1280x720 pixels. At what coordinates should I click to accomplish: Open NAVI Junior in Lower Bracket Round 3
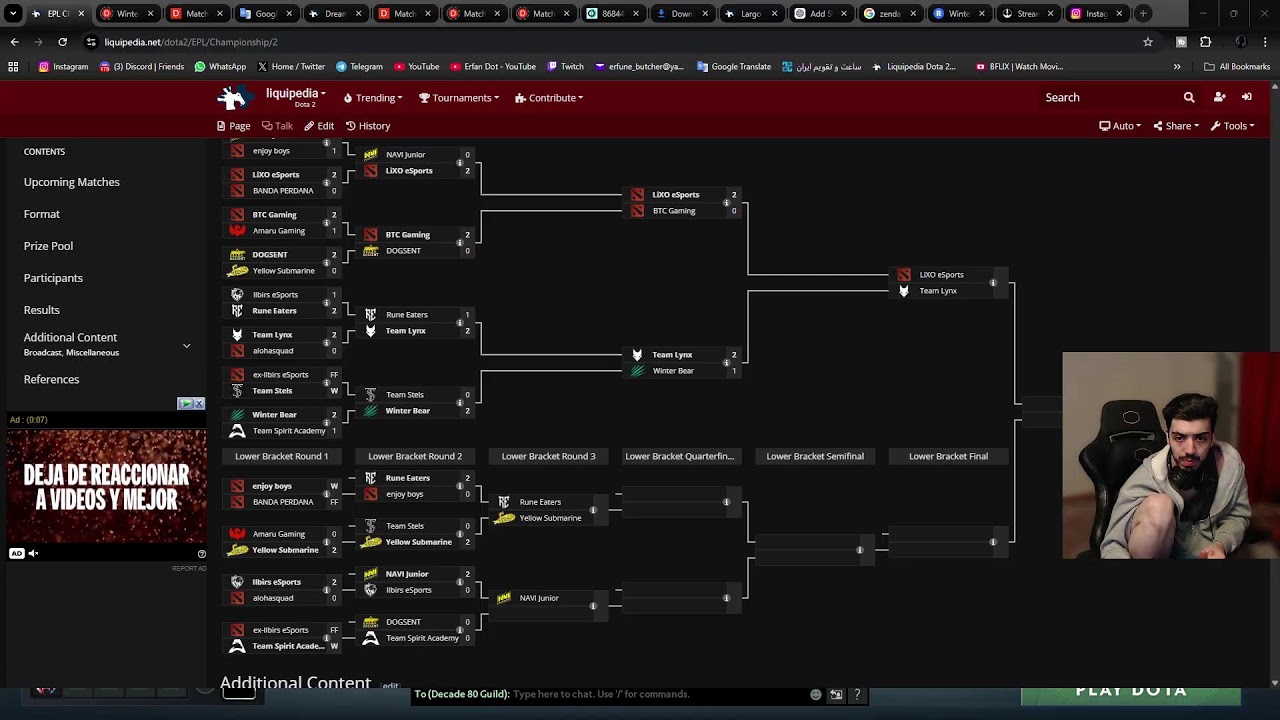(539, 598)
